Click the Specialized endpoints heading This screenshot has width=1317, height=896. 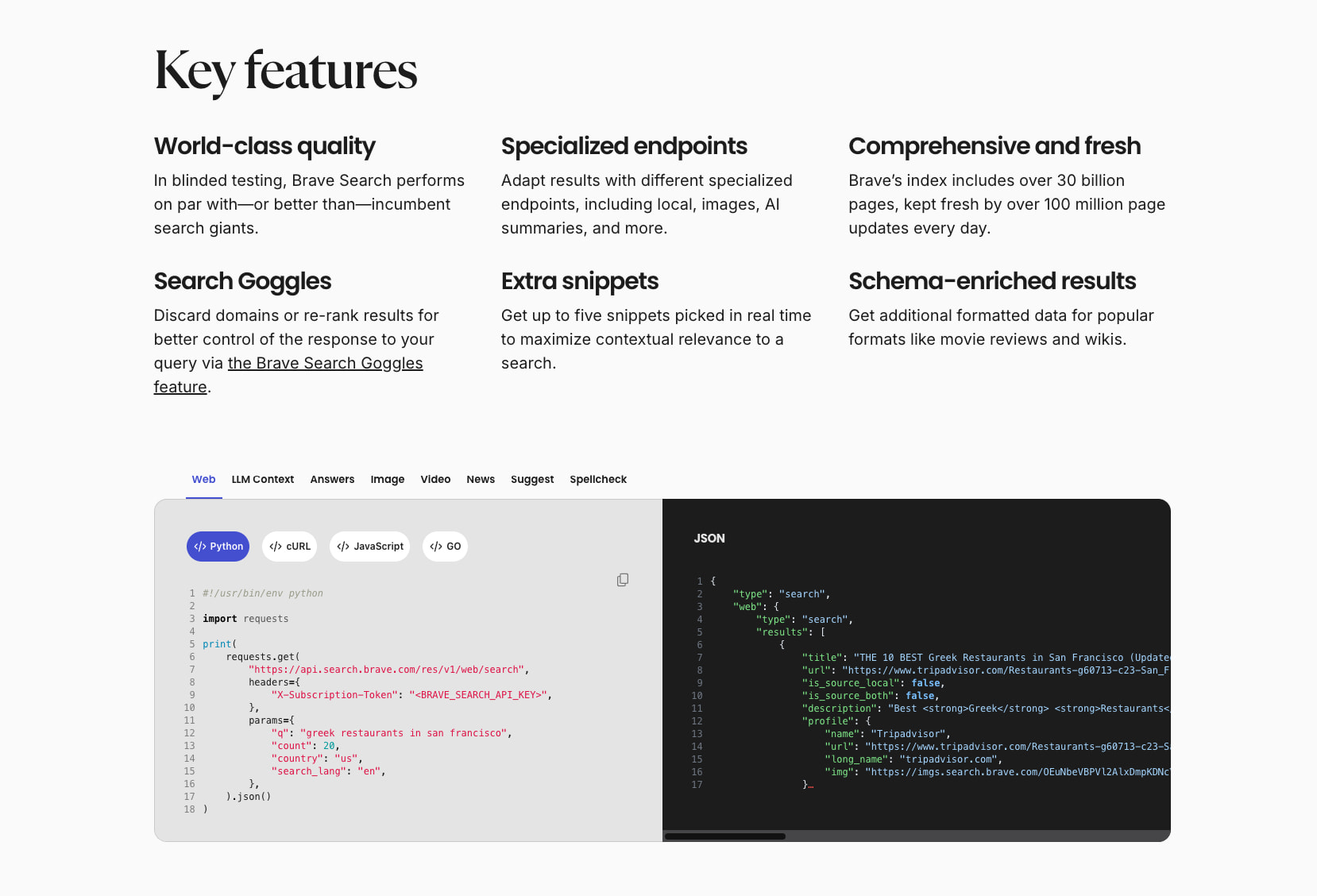pyautogui.click(x=624, y=146)
